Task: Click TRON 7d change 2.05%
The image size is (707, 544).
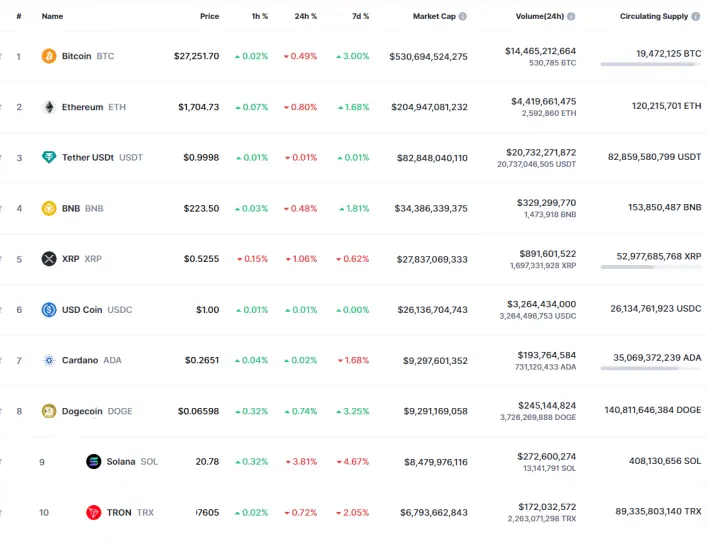Action: coord(353,512)
